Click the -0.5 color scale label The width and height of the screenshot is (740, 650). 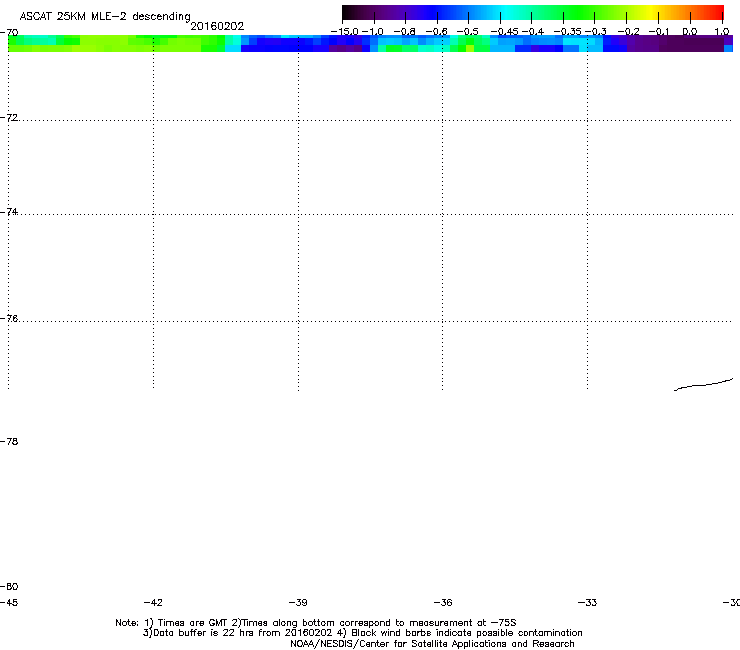click(468, 32)
